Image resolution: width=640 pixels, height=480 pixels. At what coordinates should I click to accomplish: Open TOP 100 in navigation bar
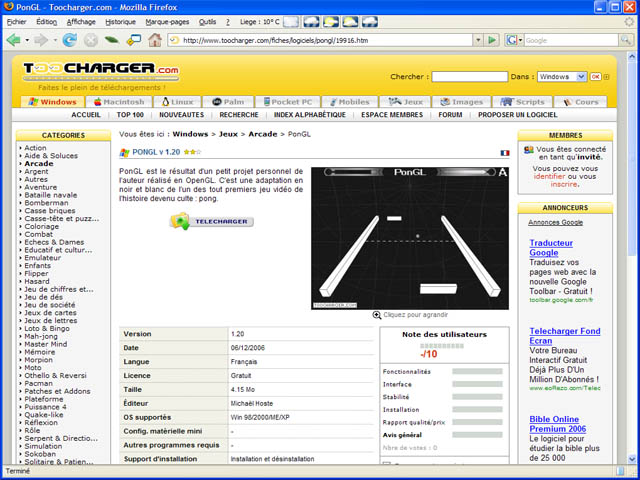point(130,115)
